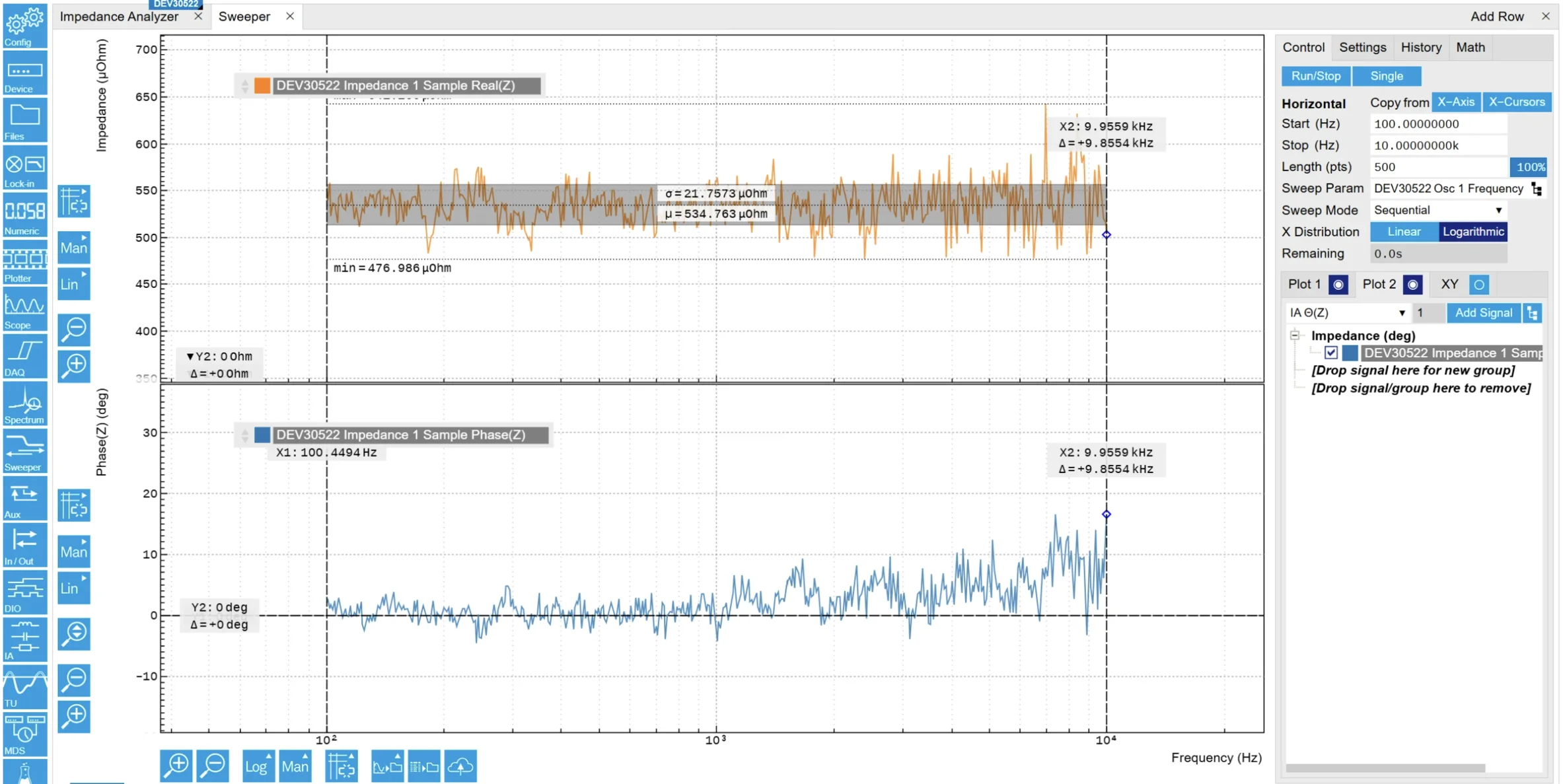Toggle bottom Log axis scale button
This screenshot has width=1563, height=784.
point(258,766)
